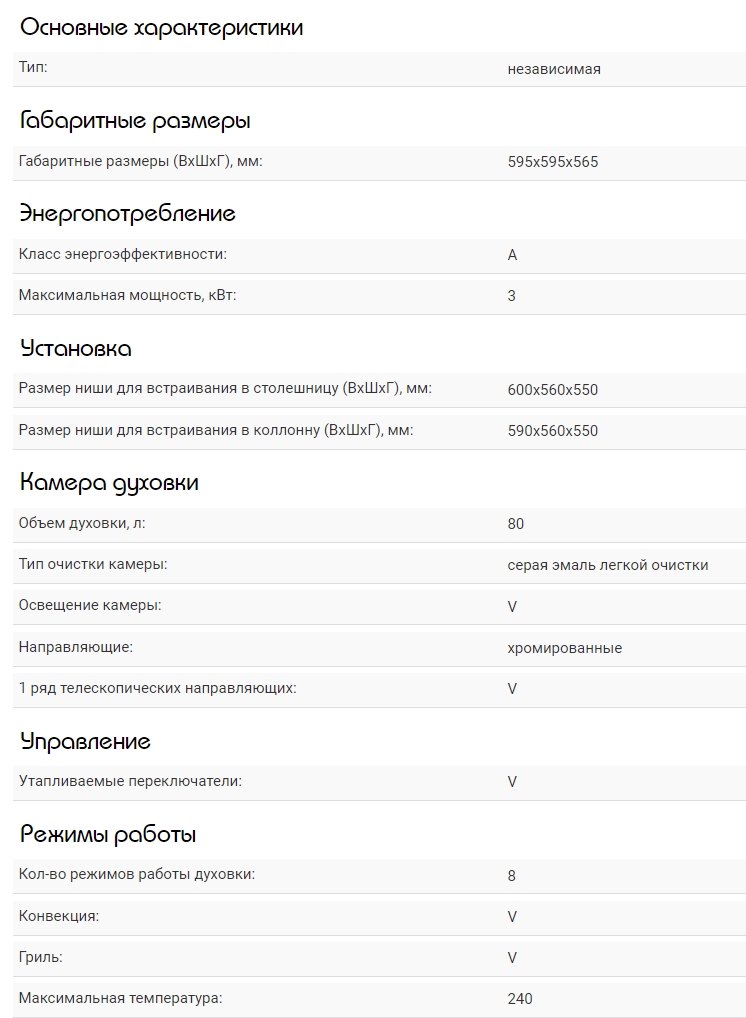Click the "Утапливаемые переключатели:" label
The width and height of the screenshot is (746, 1018).
point(130,781)
